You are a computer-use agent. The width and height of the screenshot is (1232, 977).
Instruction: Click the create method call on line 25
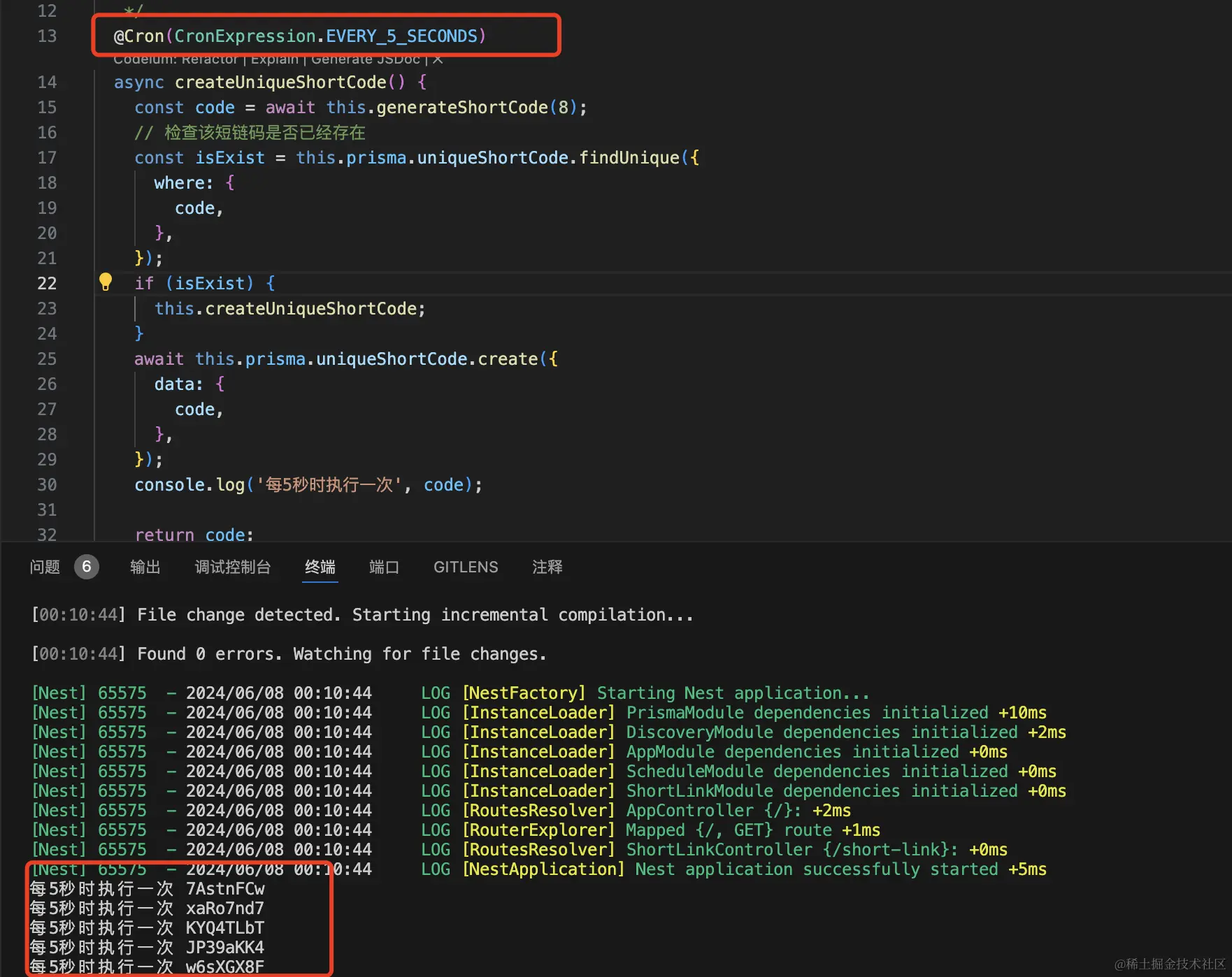pyautogui.click(x=508, y=359)
